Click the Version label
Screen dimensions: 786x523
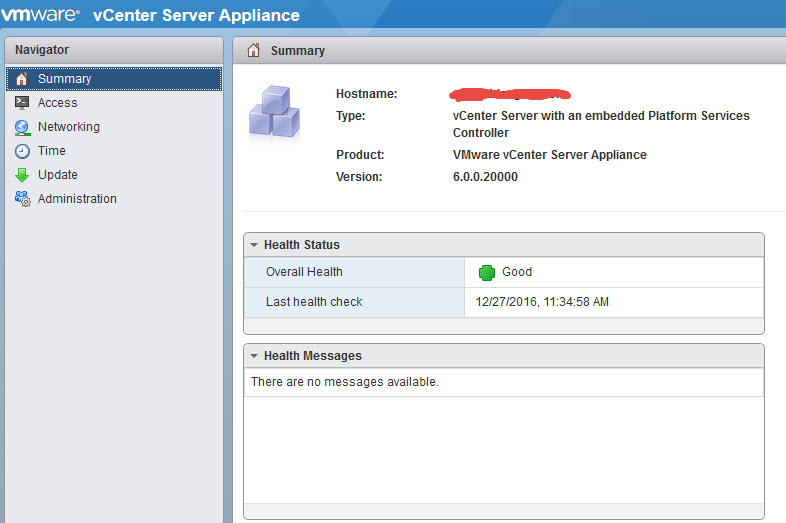359,177
